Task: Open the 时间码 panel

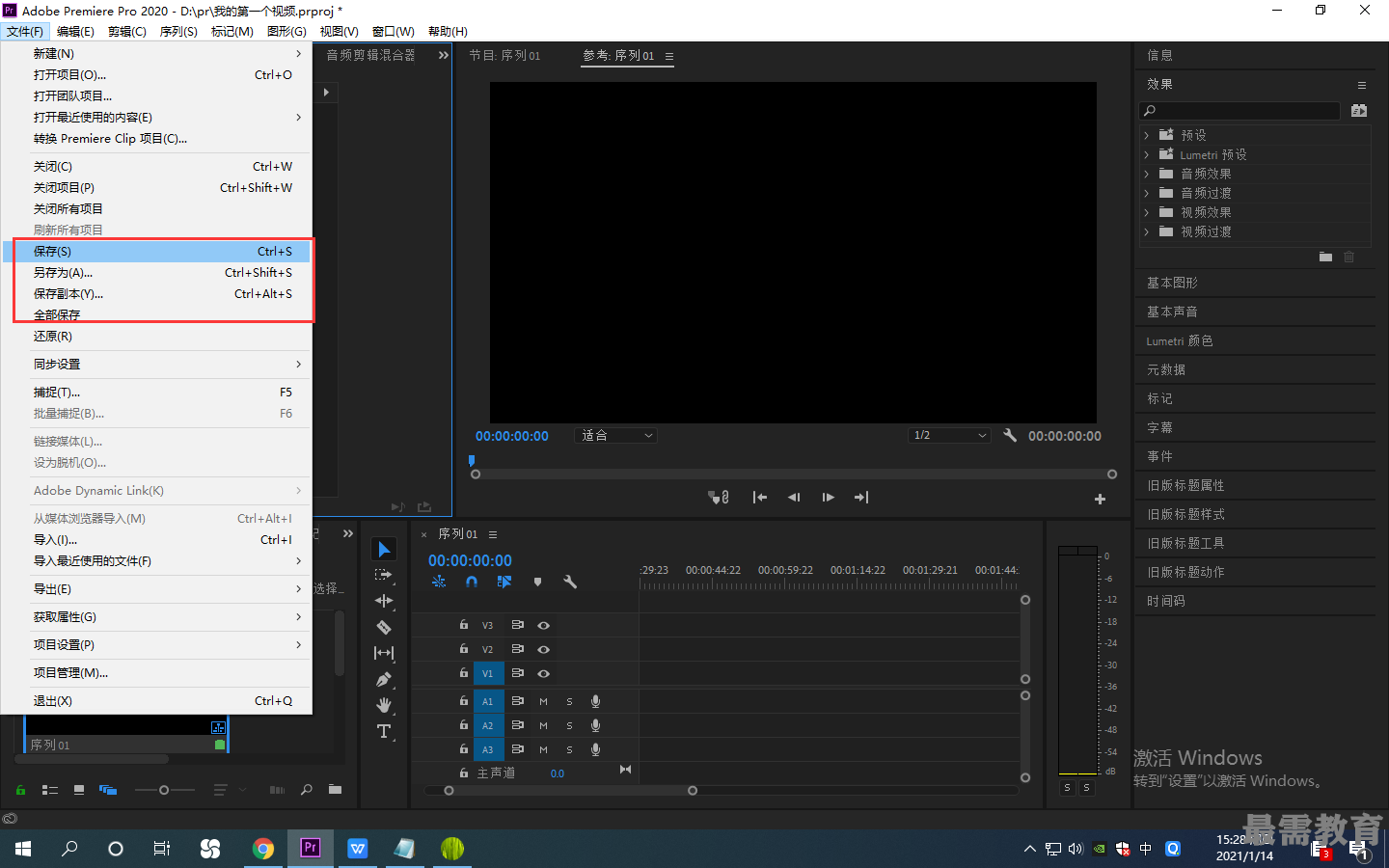Action: tap(1166, 602)
